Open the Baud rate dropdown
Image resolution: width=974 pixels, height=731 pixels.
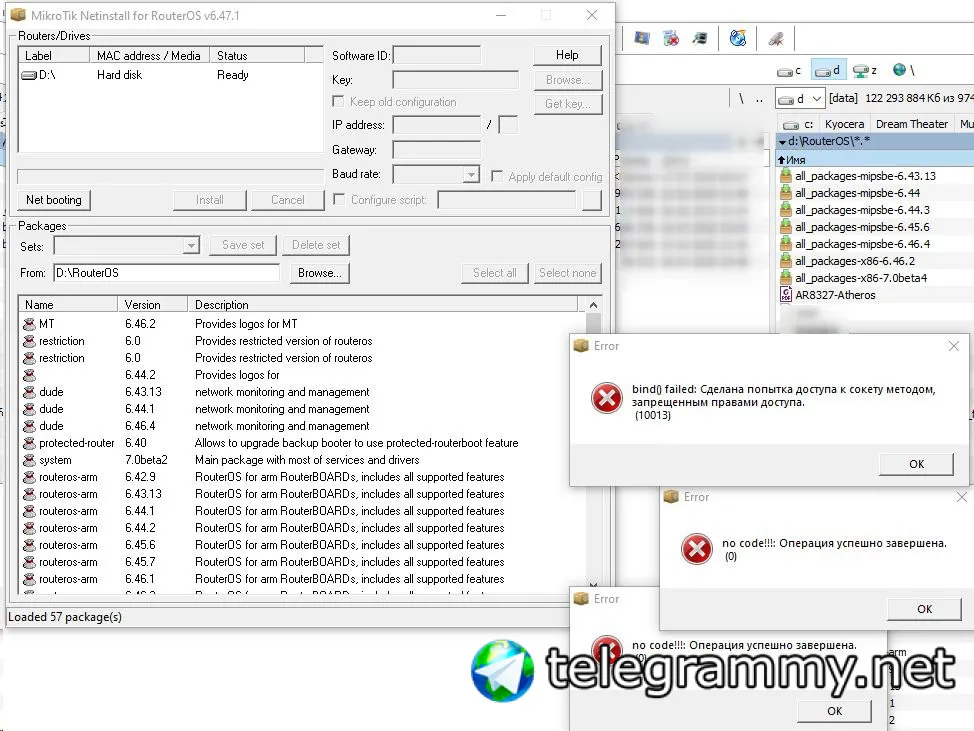coord(471,175)
